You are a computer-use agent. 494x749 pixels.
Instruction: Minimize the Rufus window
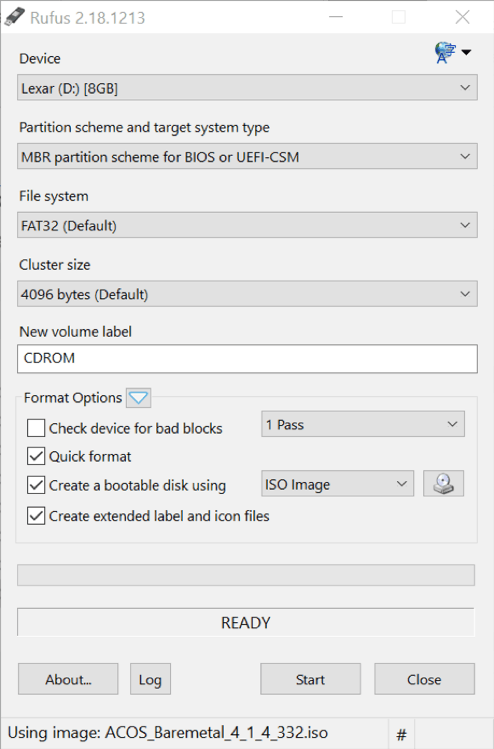point(336,17)
